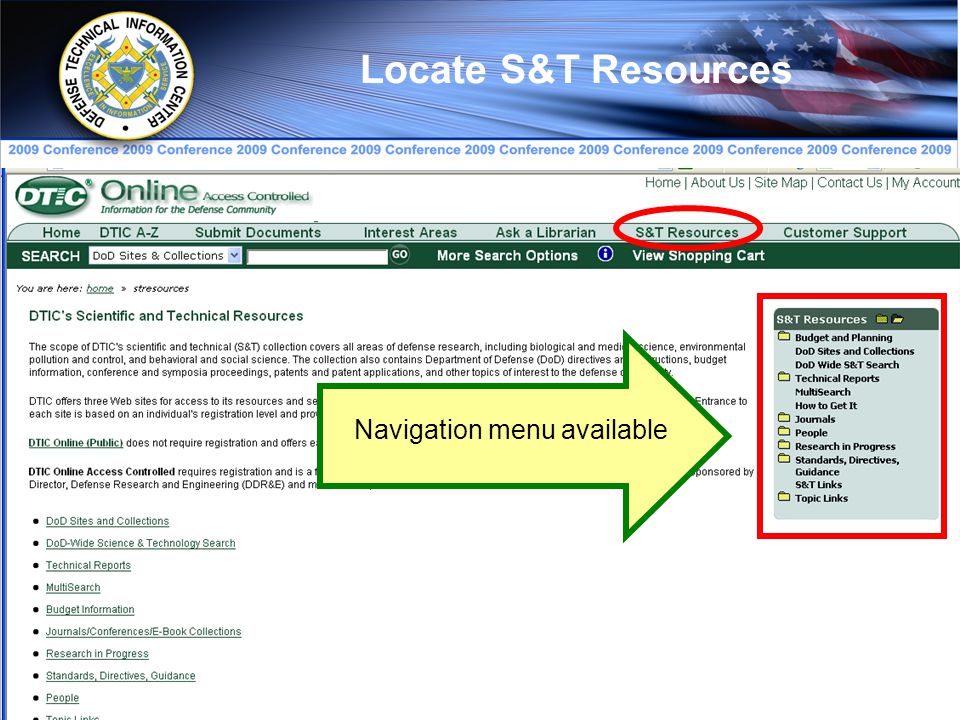
Task: Select Topic Links in sidebar menu
Action: coord(821,498)
